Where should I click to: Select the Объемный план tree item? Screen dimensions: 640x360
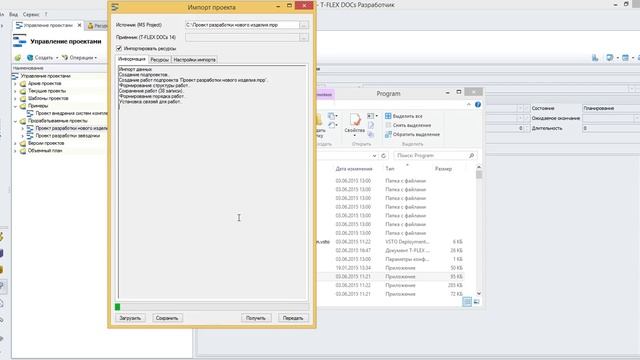click(x=45, y=151)
